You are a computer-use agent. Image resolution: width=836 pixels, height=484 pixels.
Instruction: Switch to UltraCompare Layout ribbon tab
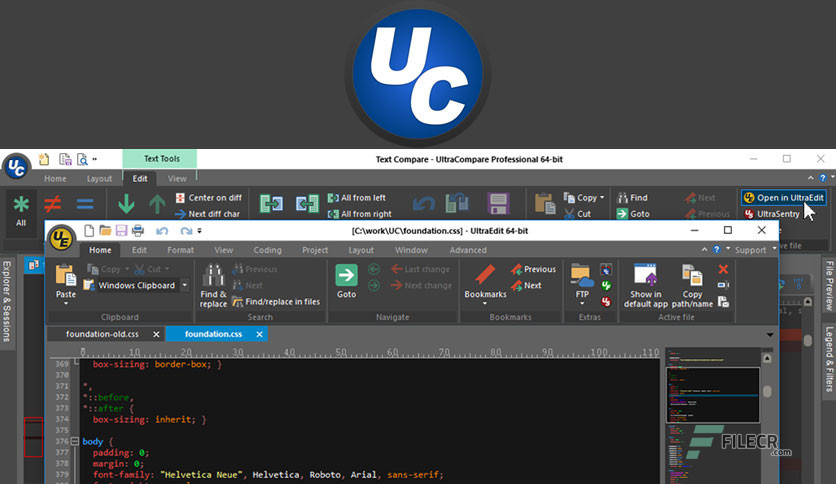(x=99, y=179)
